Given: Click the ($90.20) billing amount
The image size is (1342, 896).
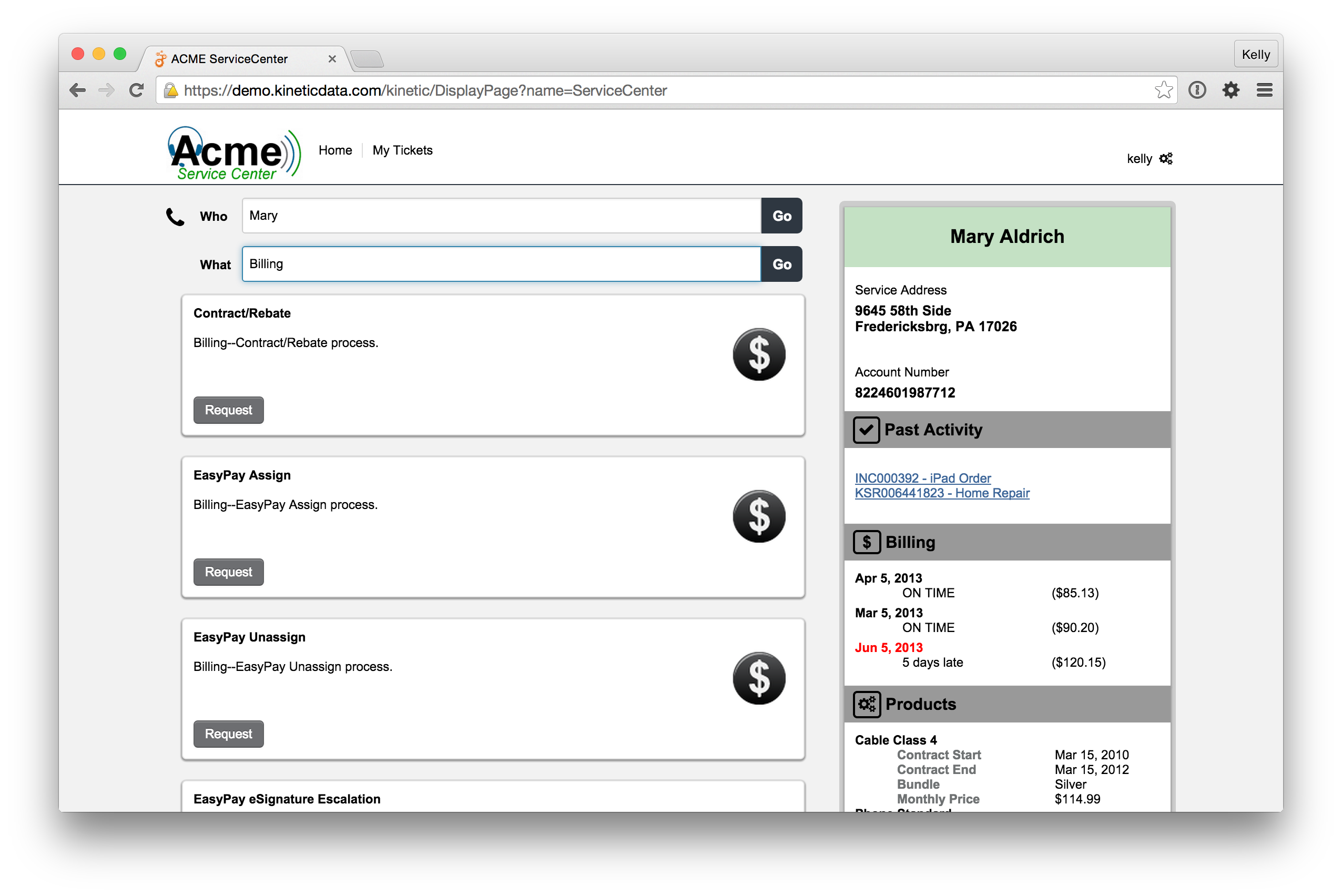Looking at the screenshot, I should [x=1075, y=628].
